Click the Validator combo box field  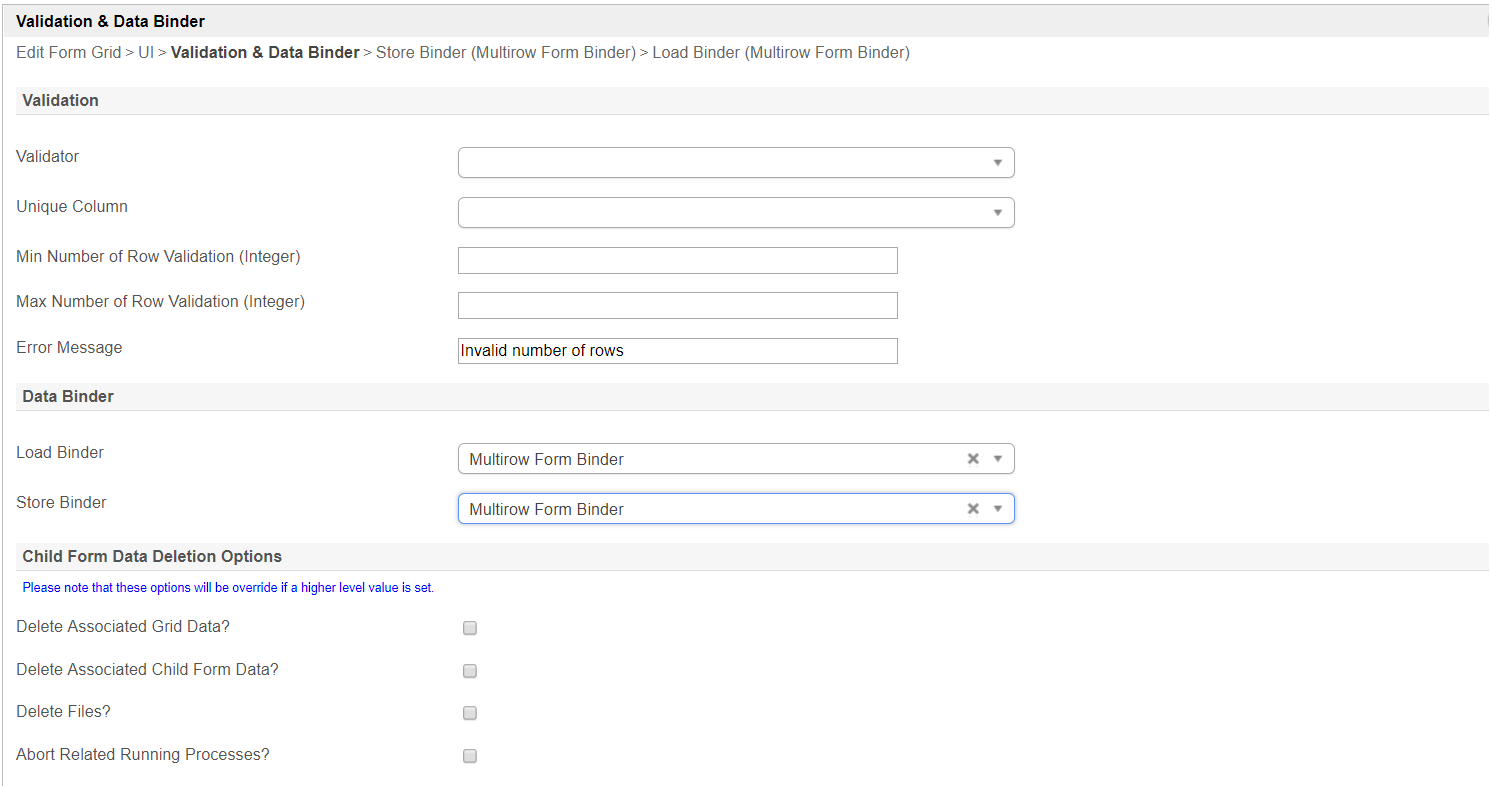pos(720,163)
